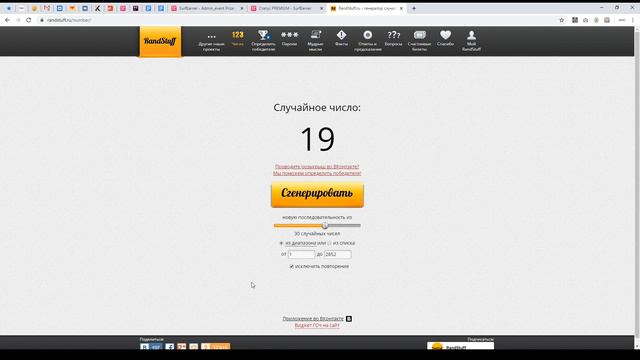Close the RandStuff.ru browser tab
This screenshot has width=640, height=360.
(x=401, y=8)
